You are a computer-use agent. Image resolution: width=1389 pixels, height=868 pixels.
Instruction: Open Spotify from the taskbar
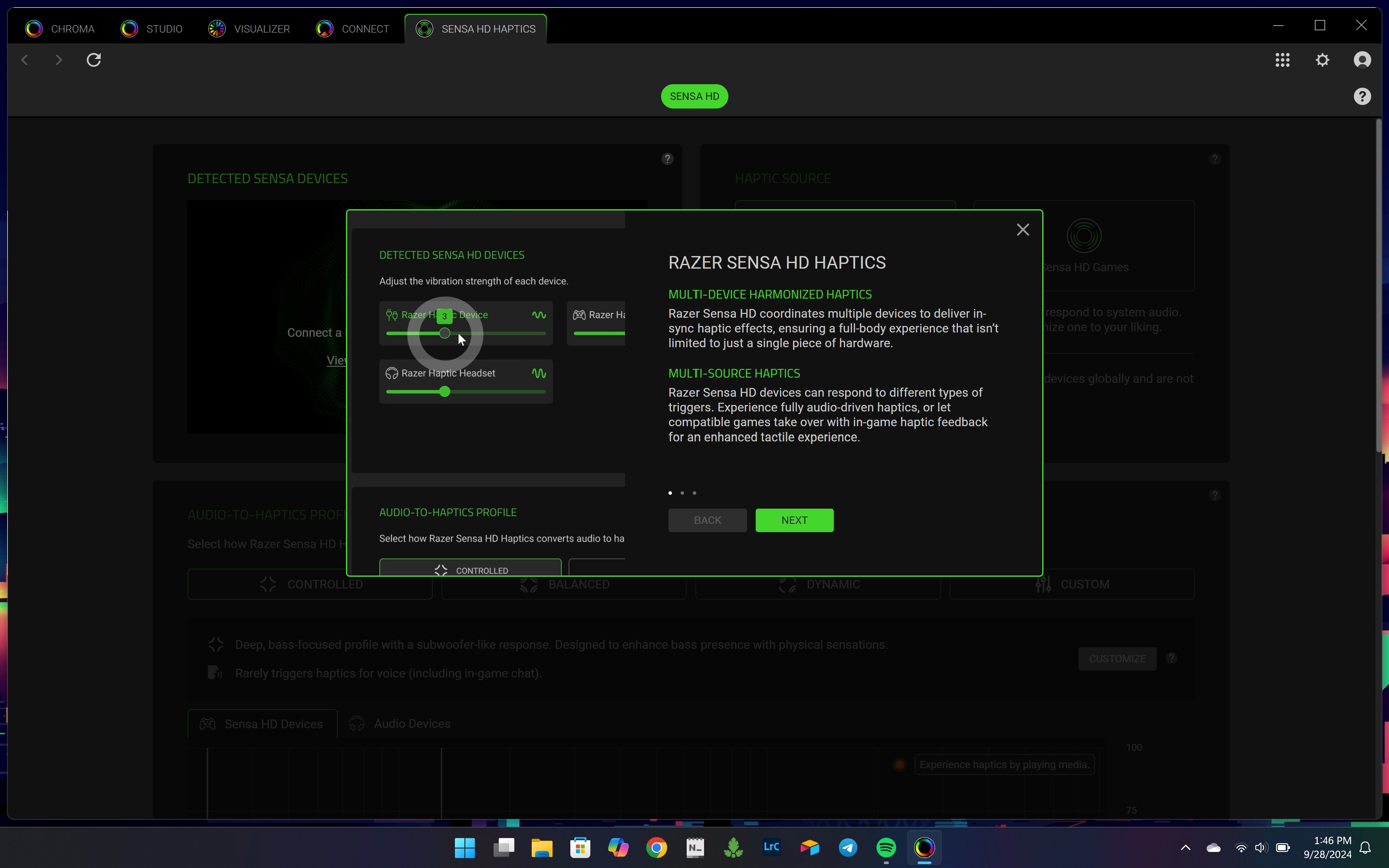click(885, 848)
